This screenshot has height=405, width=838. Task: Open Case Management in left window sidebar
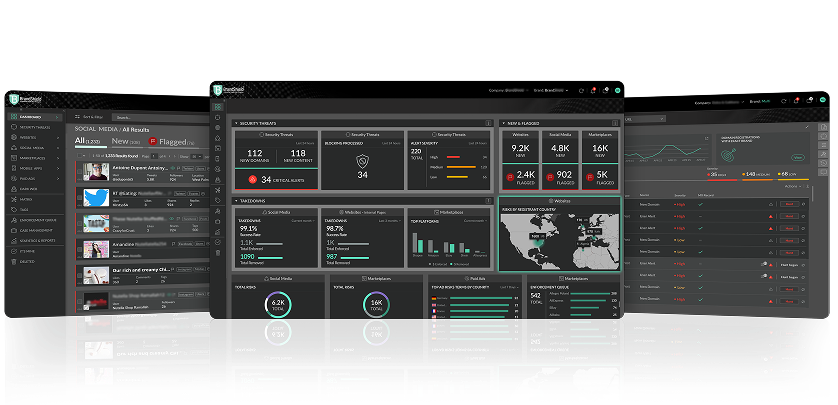[32, 230]
